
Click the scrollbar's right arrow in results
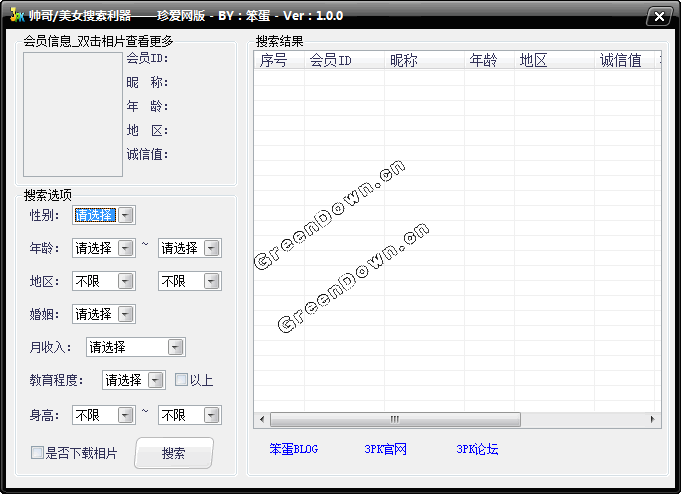click(652, 419)
